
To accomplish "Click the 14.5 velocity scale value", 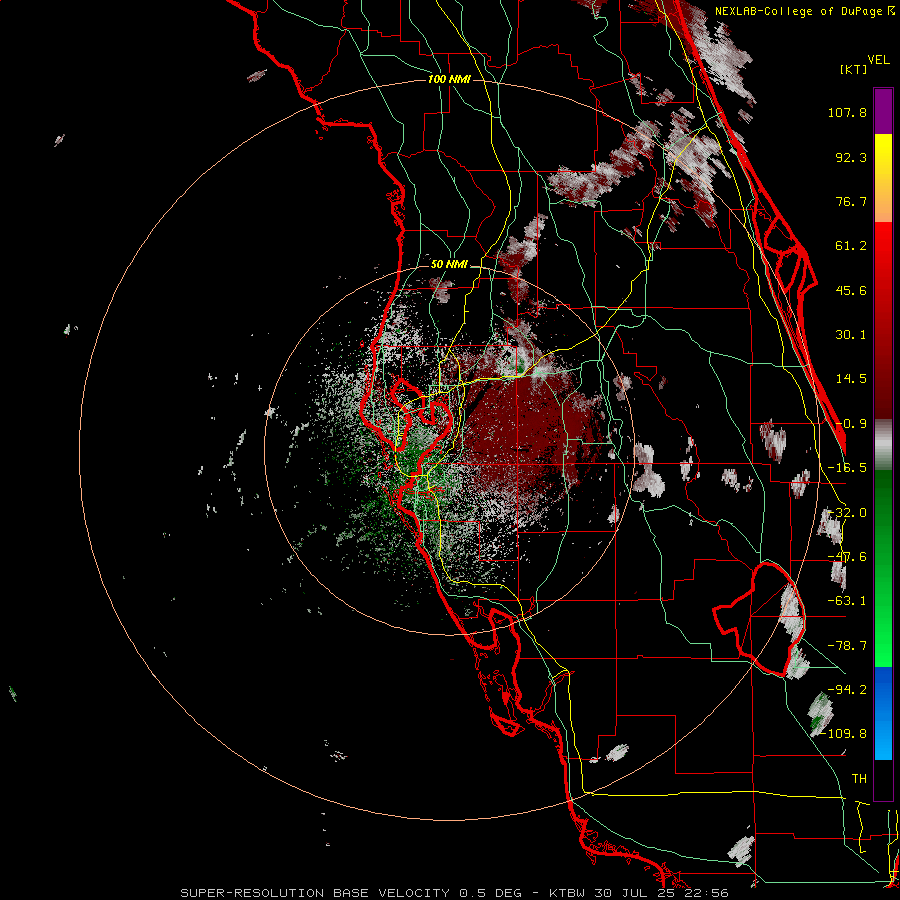I will pos(851,379).
